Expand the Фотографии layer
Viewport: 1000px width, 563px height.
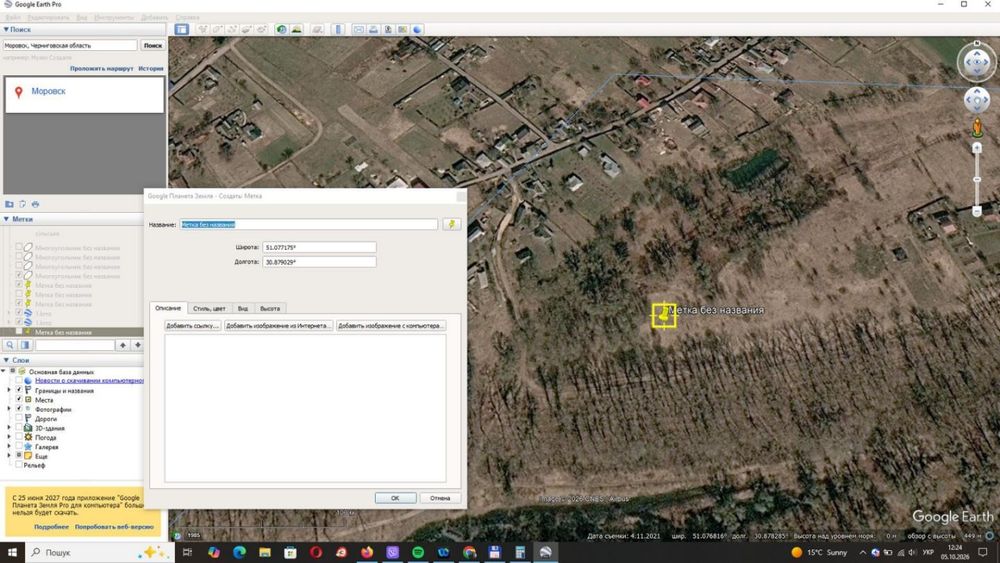tap(9, 409)
